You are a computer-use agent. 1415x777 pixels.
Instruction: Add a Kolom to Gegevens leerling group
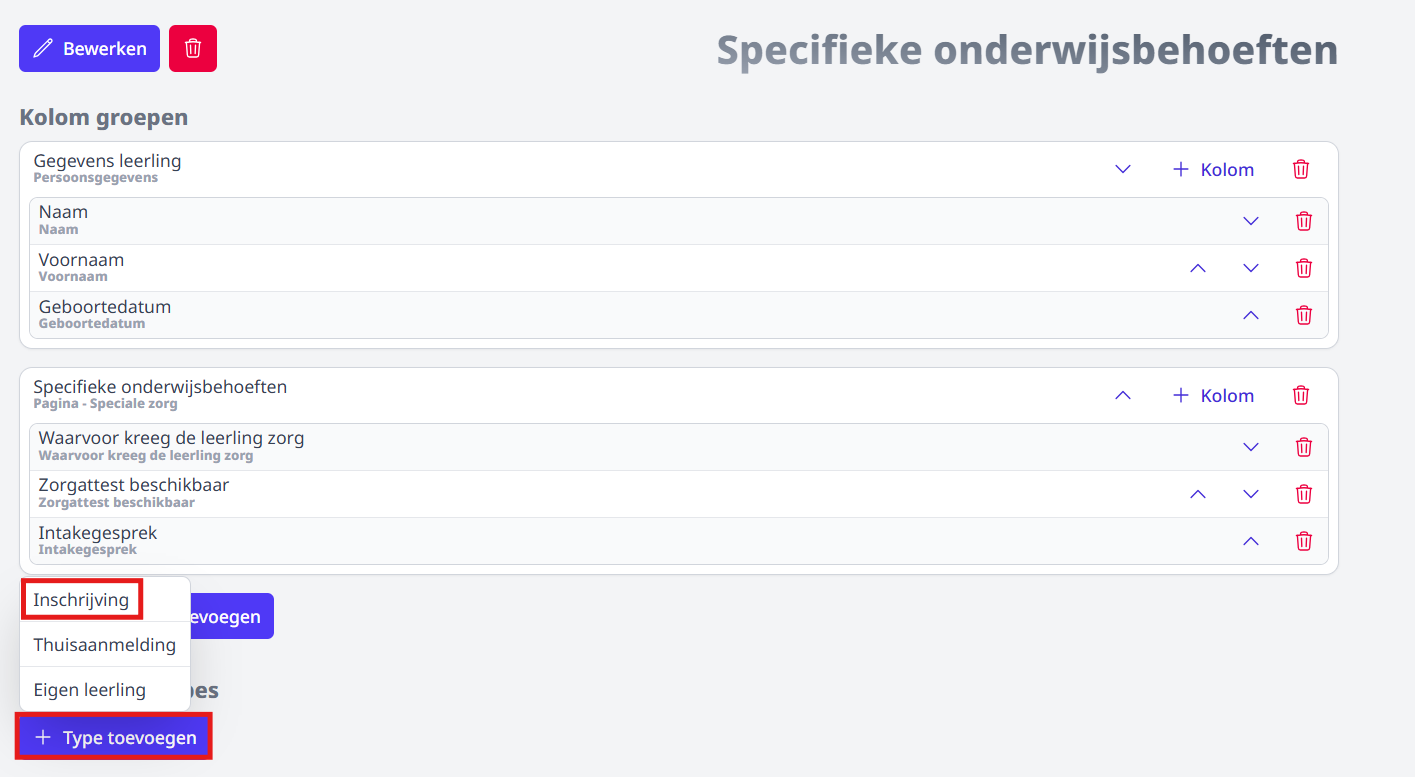tap(1213, 169)
